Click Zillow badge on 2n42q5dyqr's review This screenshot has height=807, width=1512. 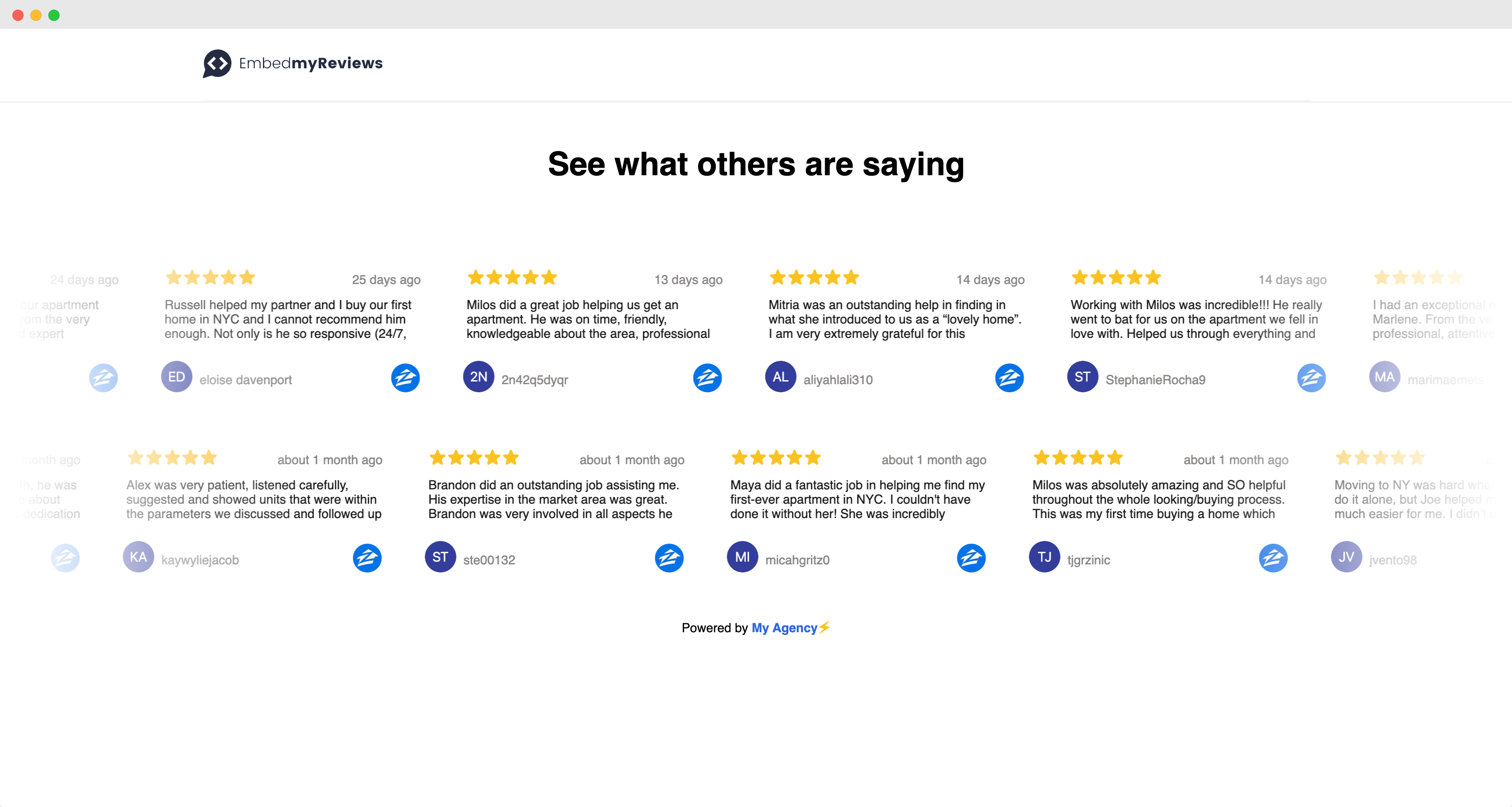(707, 378)
